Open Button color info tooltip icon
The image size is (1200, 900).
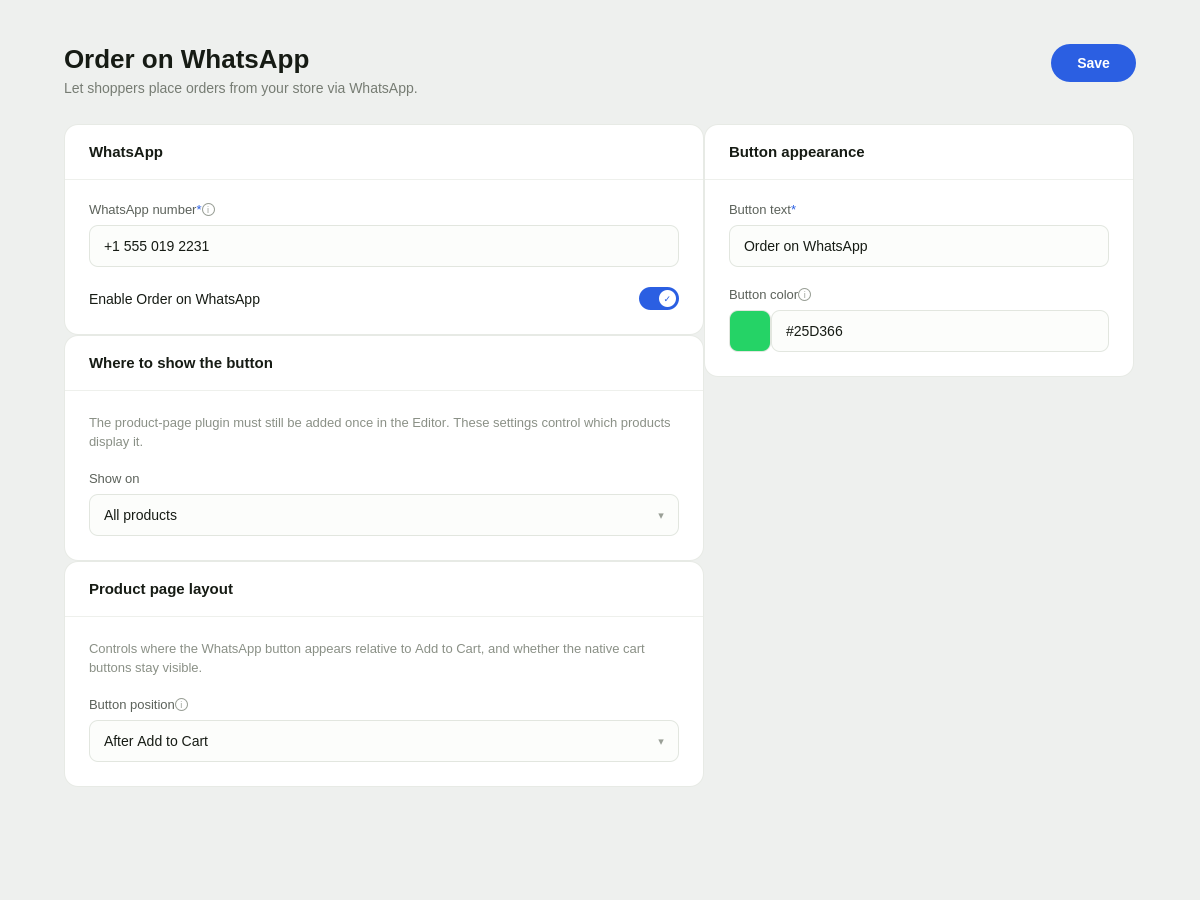point(804,295)
